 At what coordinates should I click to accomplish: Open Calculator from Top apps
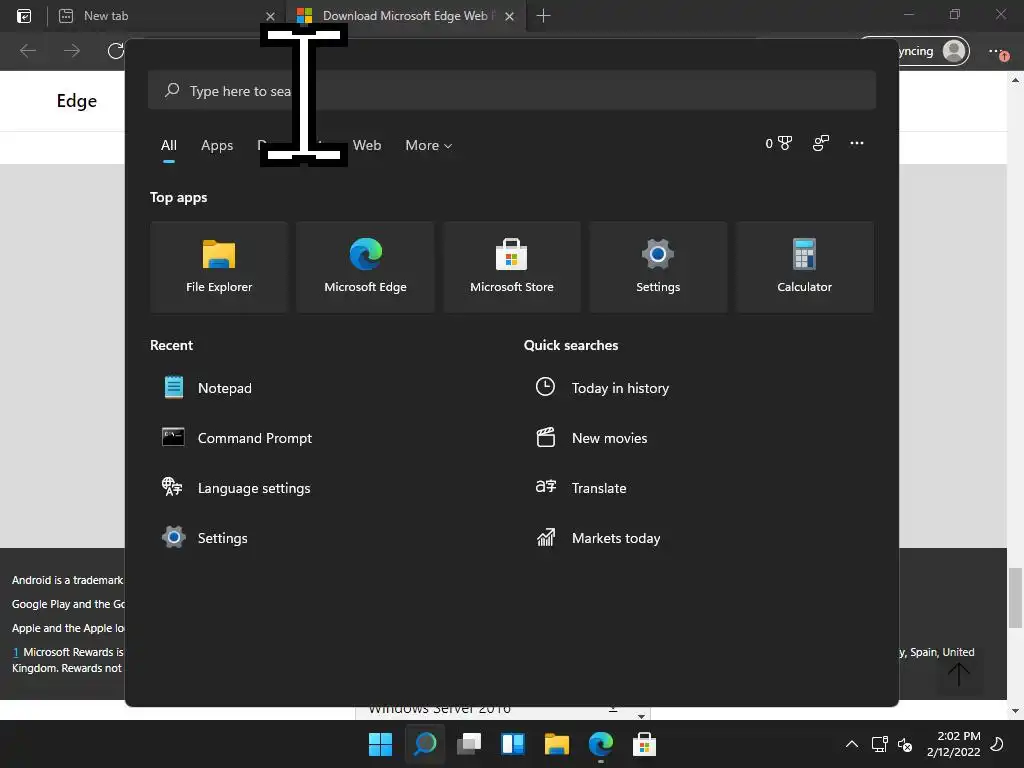pos(804,266)
